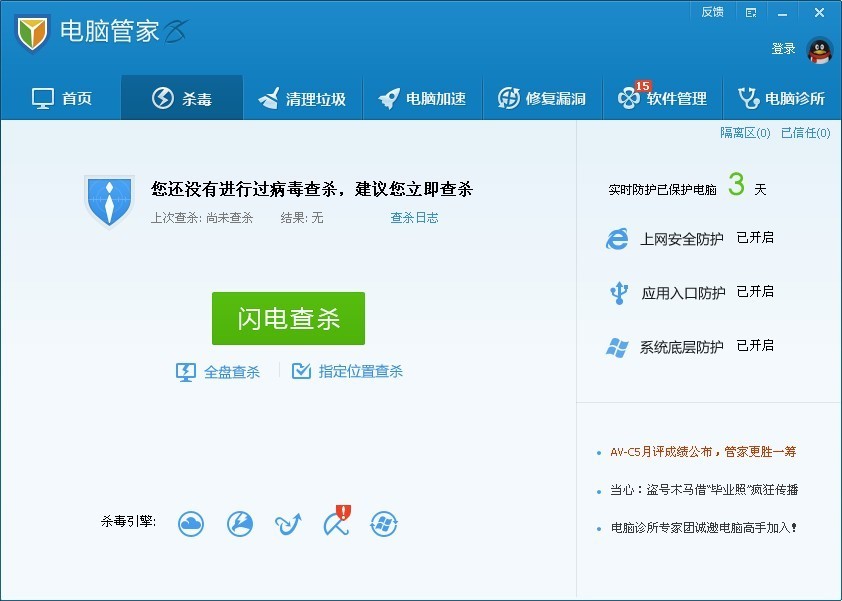Image resolution: width=842 pixels, height=601 pixels.
Task: Click the umbrella engine icon with warning
Action: [337, 521]
